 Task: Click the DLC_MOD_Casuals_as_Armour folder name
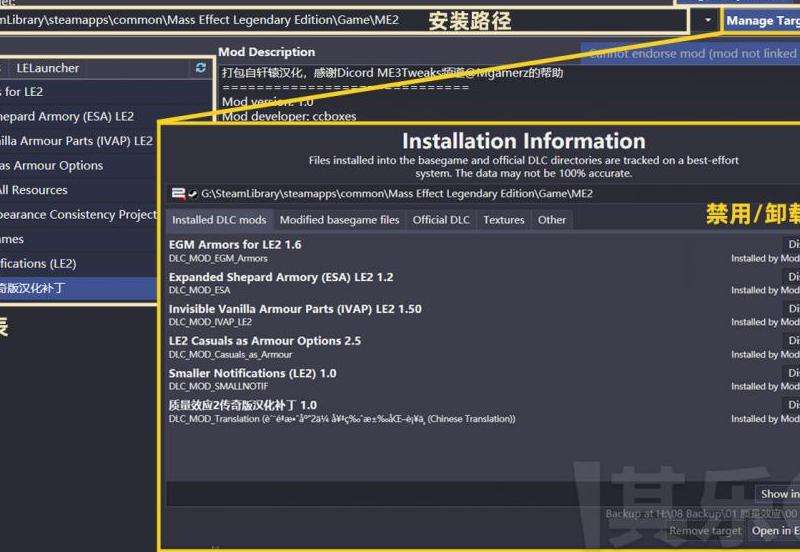[230, 355]
